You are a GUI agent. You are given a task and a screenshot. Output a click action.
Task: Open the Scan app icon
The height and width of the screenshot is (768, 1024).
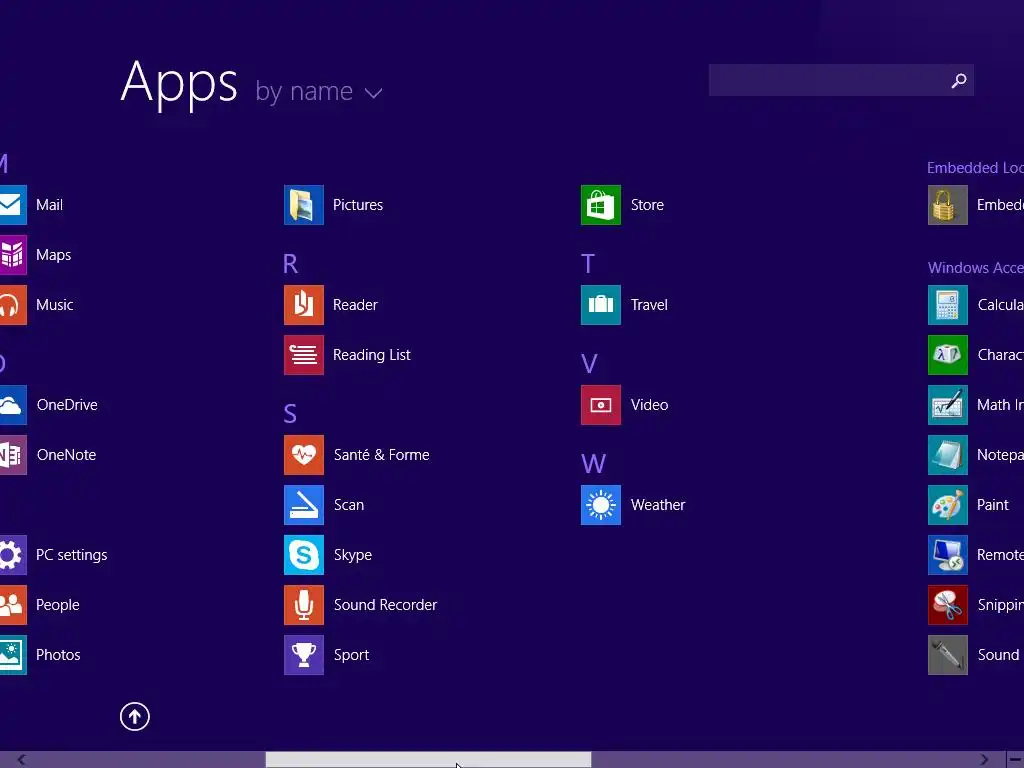[304, 505]
